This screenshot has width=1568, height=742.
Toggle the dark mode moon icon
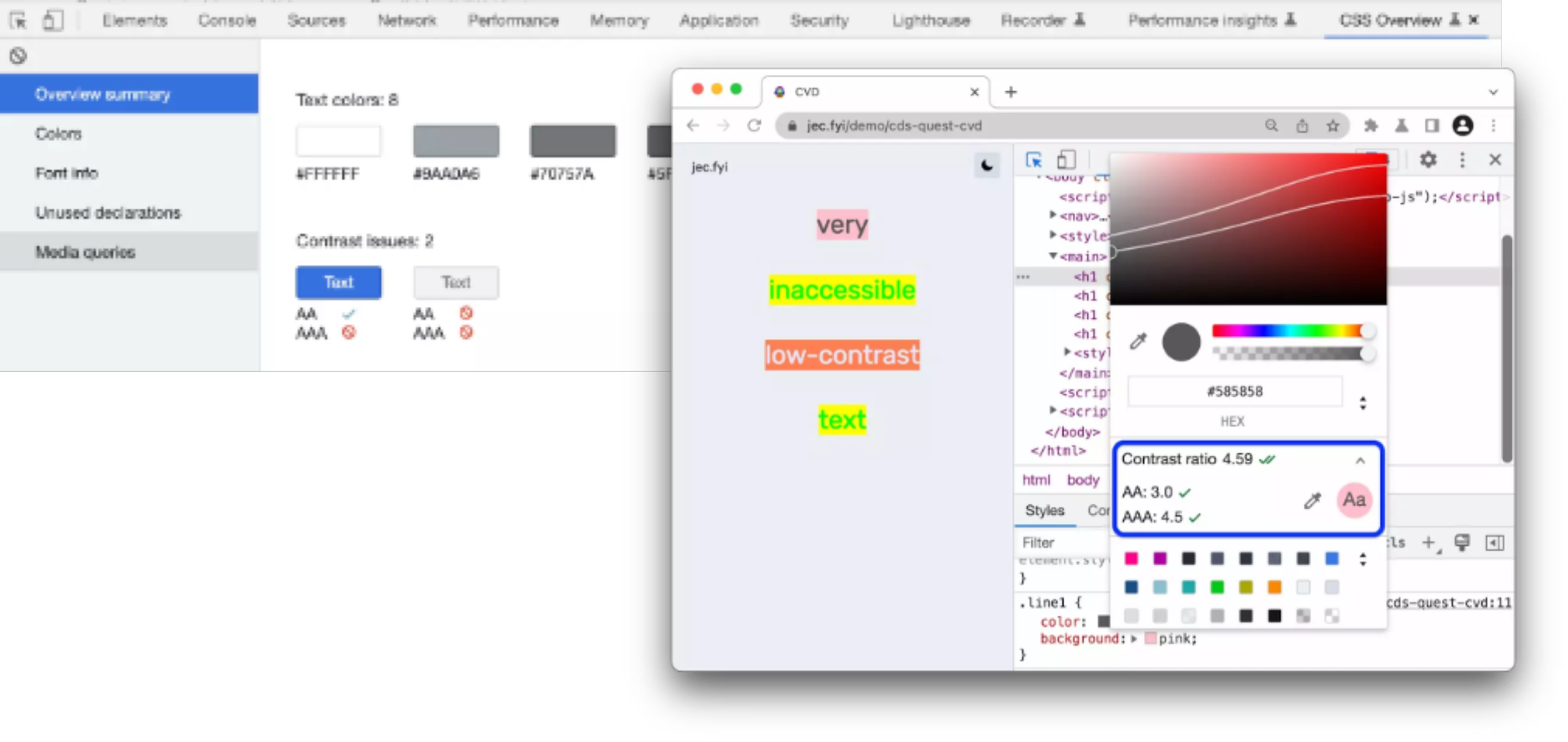[x=987, y=166]
